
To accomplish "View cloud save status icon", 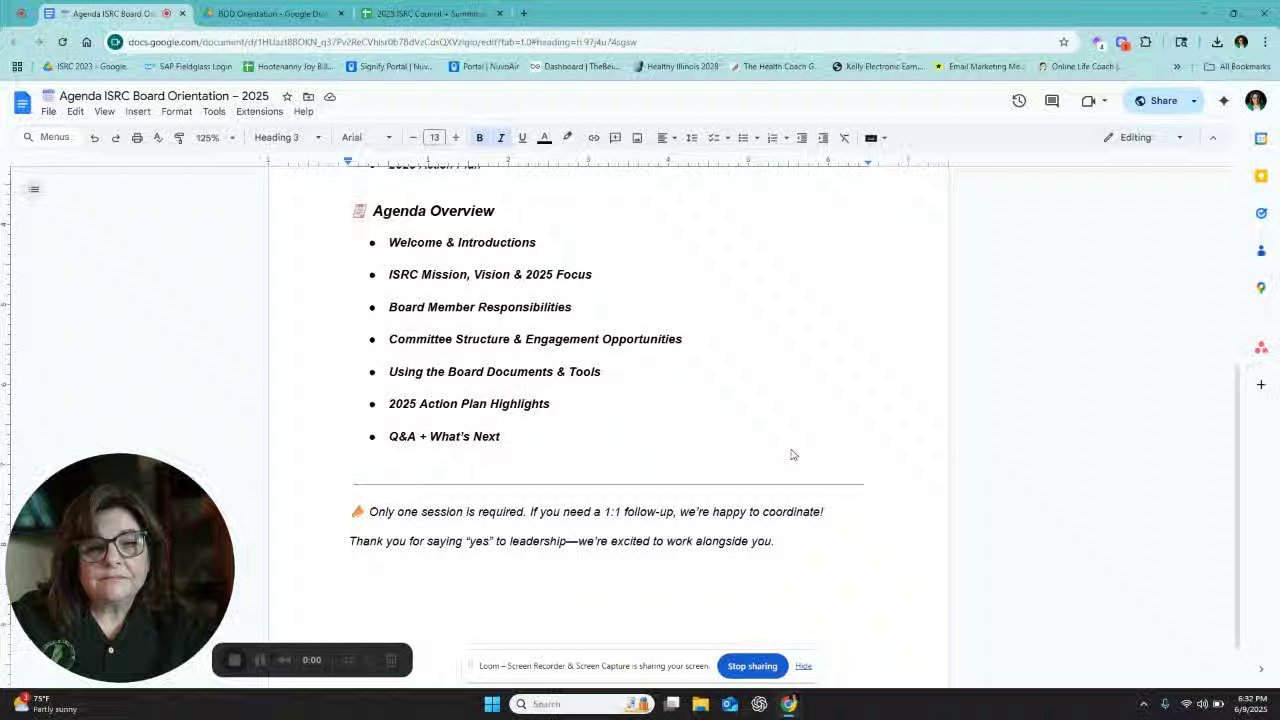I will (x=330, y=96).
